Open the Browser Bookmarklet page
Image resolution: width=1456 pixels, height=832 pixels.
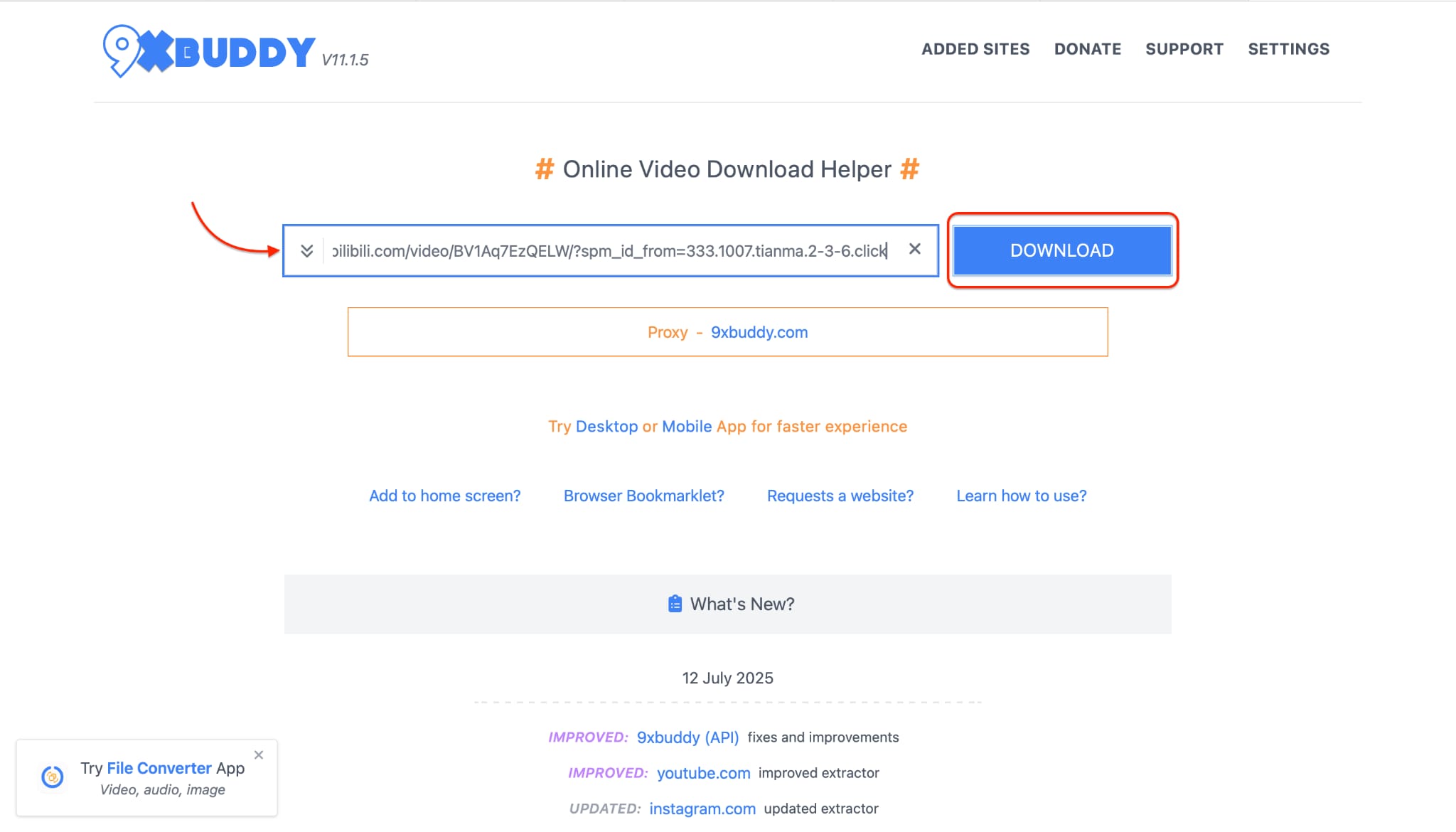coord(643,496)
